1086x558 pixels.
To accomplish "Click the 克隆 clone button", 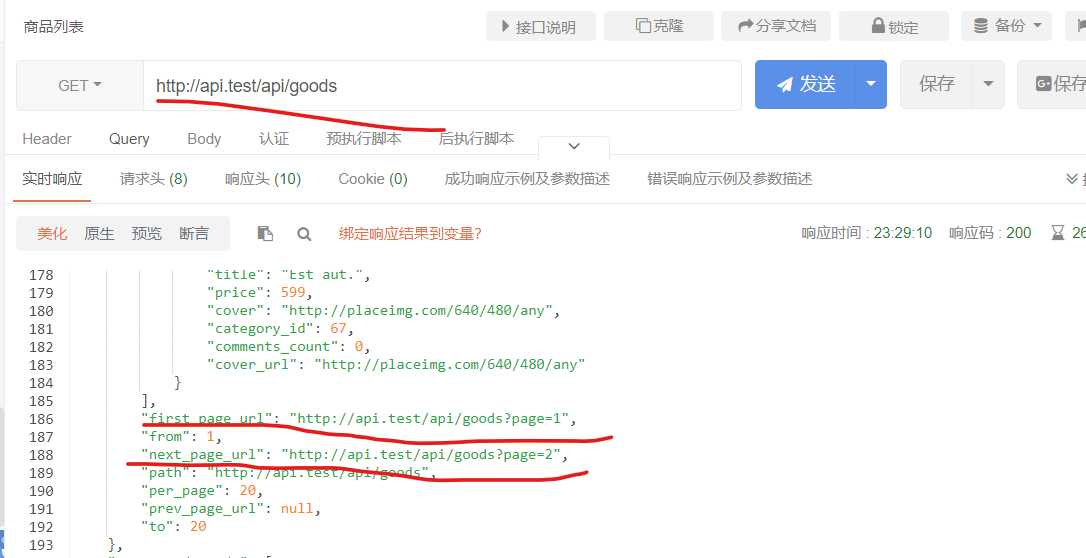I will 659,26.
